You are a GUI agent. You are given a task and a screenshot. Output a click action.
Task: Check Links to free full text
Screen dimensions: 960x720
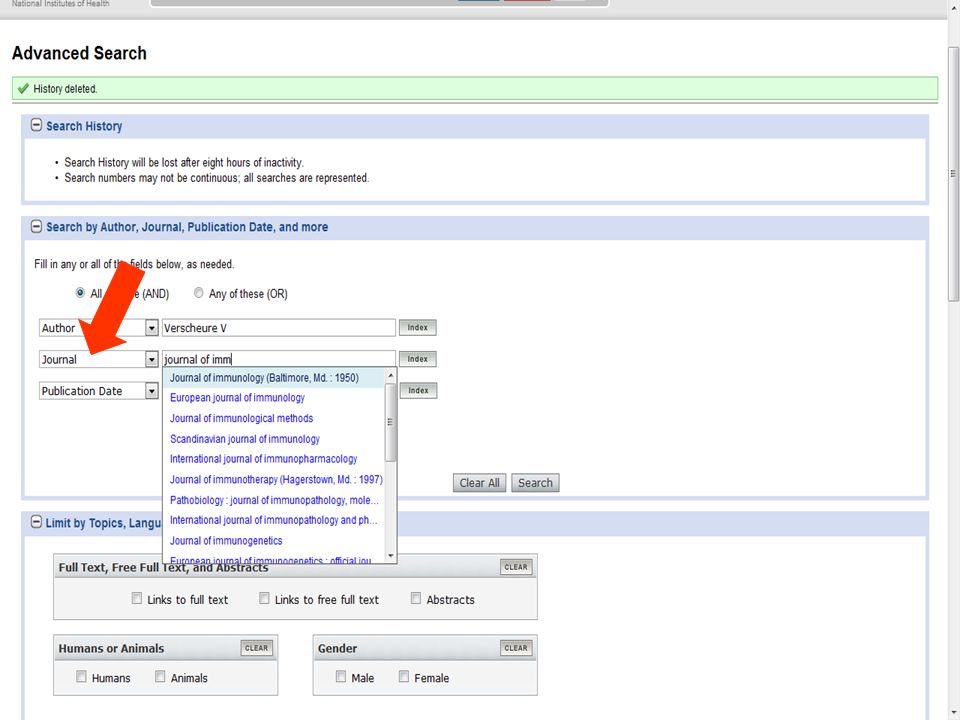[x=264, y=598]
